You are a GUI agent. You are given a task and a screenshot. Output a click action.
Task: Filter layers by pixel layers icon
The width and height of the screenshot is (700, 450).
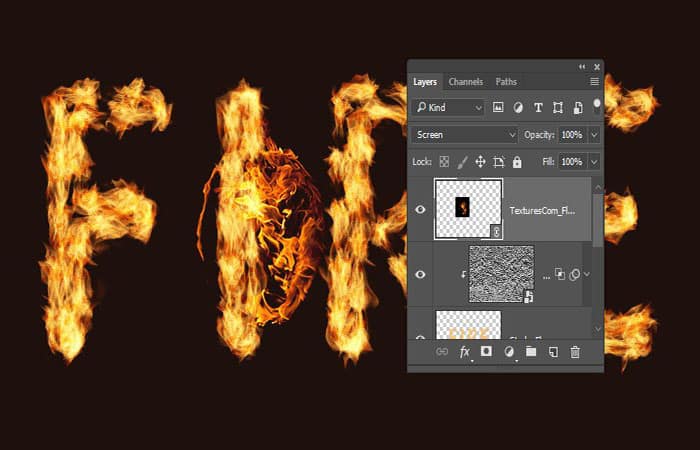click(x=498, y=107)
